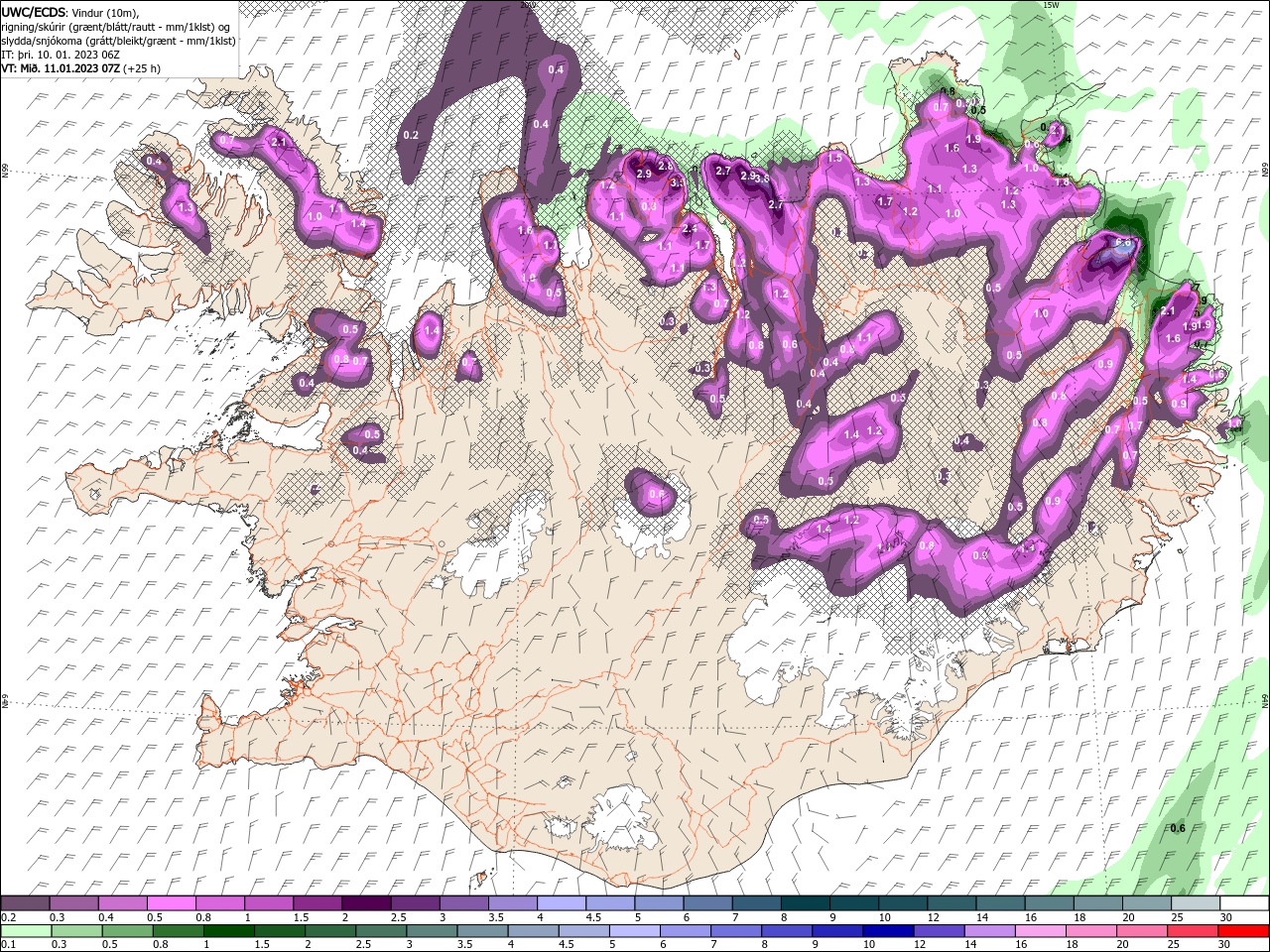Click the '15W' longitude label at the top edge
This screenshot has width=1270, height=952.
tap(1052, 5)
